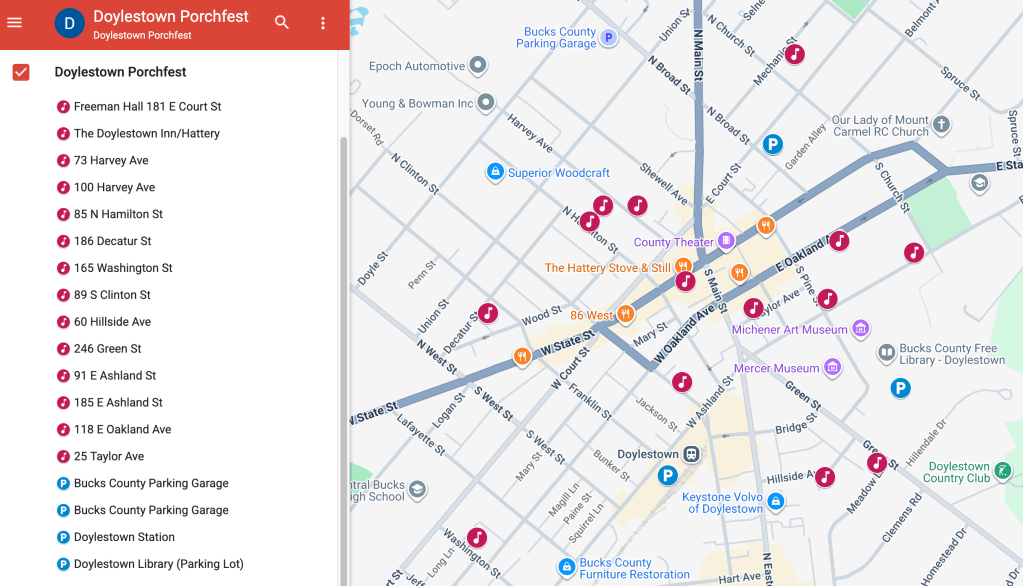This screenshot has width=1023, height=586.
Task: Open Doylestown Library (Parking Lot) entry
Action: (x=158, y=565)
